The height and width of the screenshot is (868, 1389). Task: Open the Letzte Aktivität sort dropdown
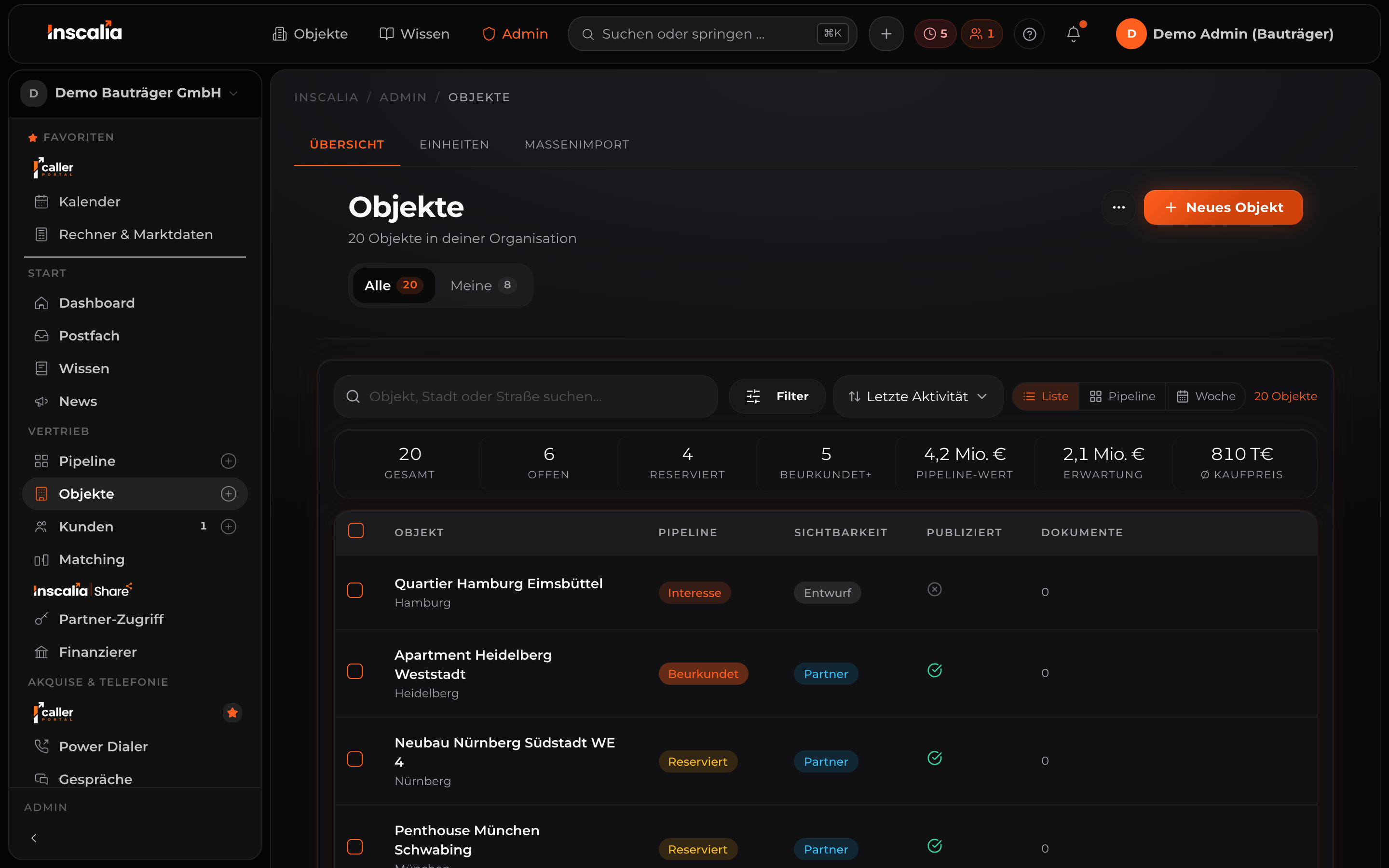[918, 396]
